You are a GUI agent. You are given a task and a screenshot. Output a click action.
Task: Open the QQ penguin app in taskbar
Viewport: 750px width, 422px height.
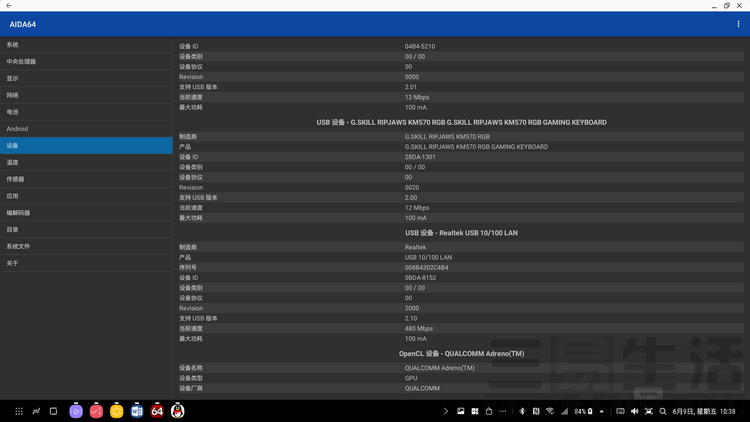click(178, 411)
